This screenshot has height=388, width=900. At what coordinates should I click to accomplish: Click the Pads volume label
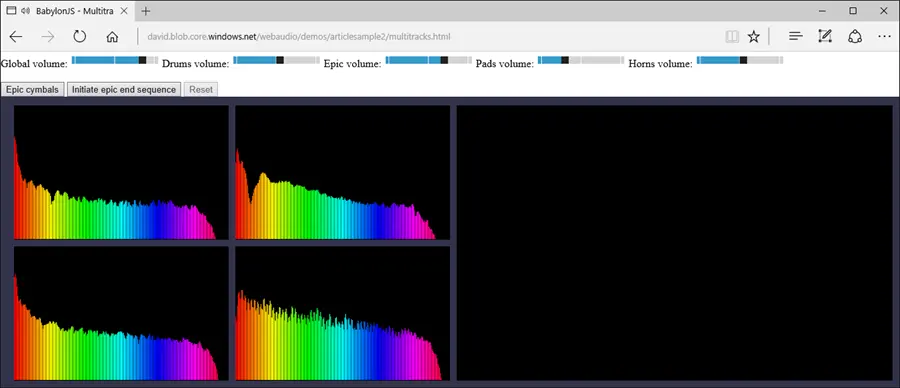505,64
